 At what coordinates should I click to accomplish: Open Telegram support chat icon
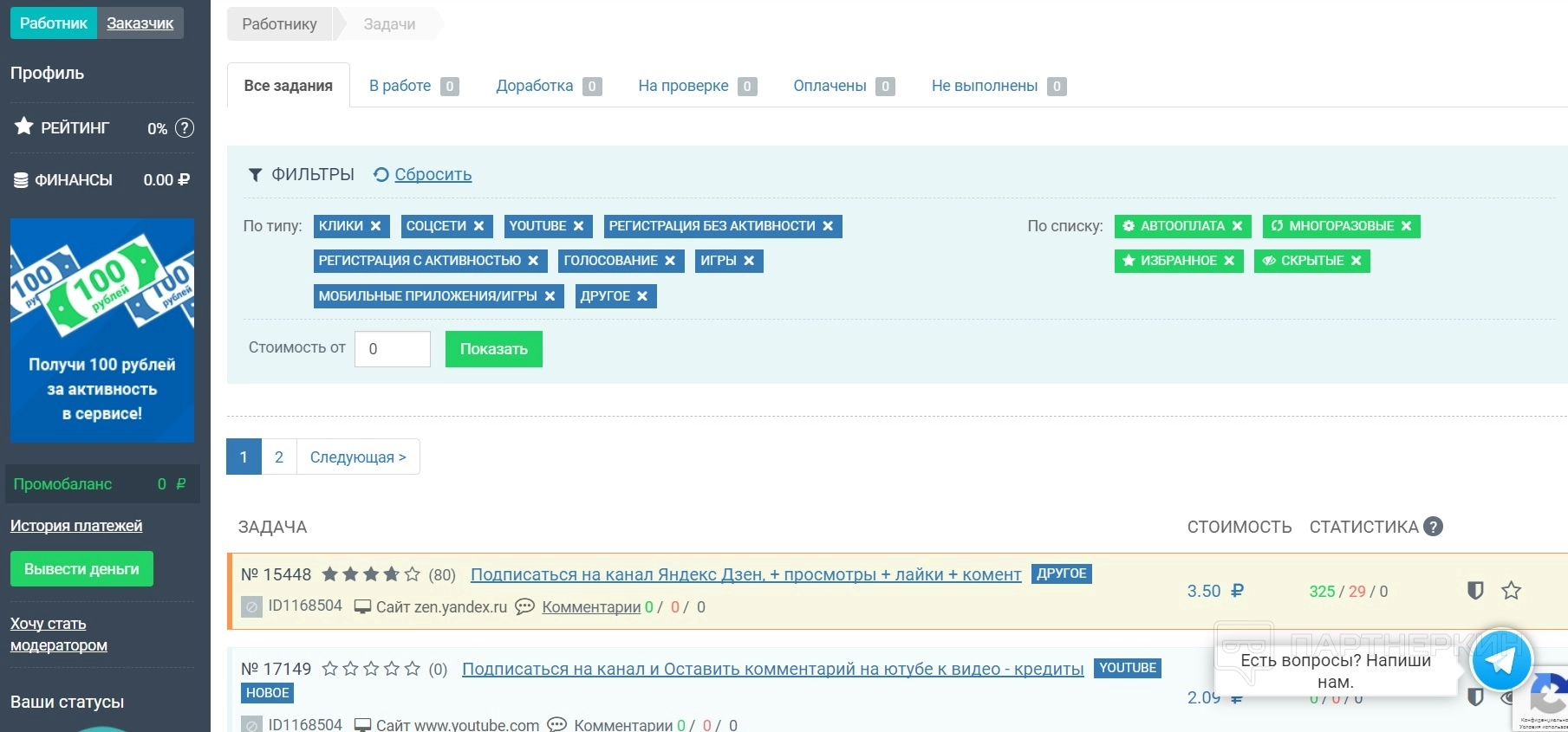[x=1501, y=660]
